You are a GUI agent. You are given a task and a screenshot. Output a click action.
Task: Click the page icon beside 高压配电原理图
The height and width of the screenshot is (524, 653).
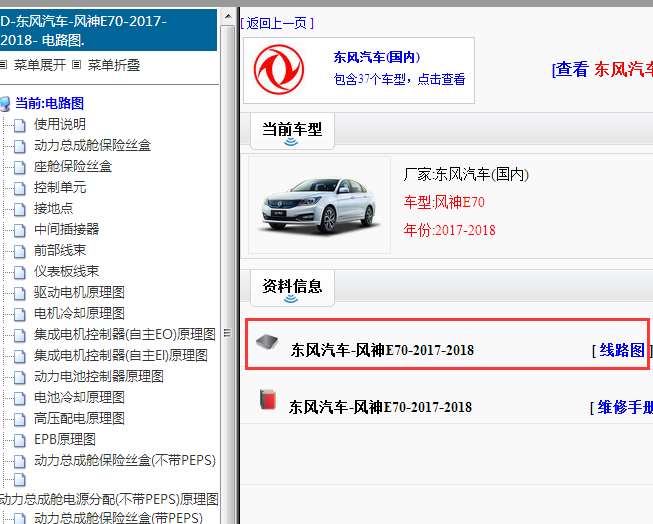20,419
